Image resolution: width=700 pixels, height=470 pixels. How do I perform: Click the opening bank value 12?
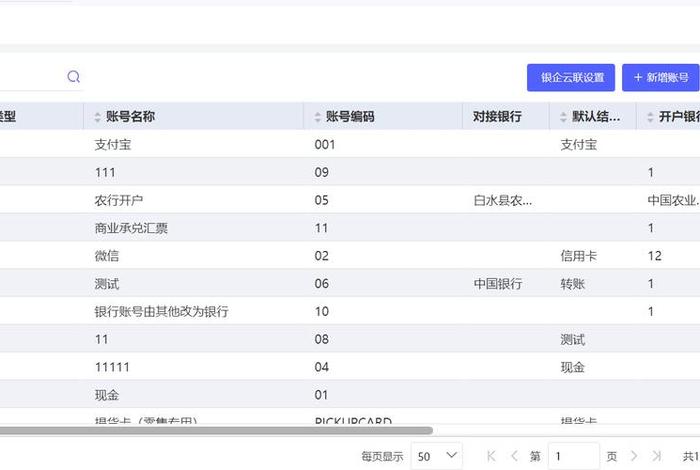(654, 256)
